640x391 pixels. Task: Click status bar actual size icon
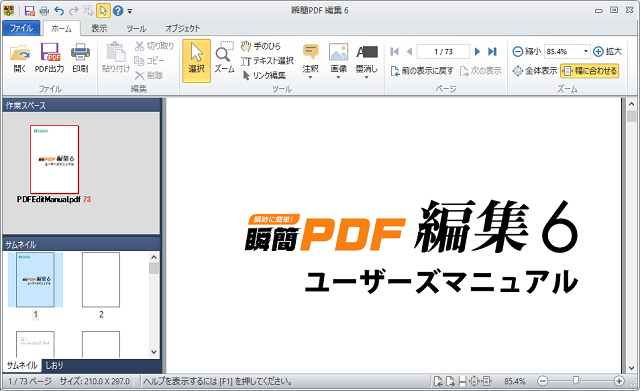[x=462, y=381]
